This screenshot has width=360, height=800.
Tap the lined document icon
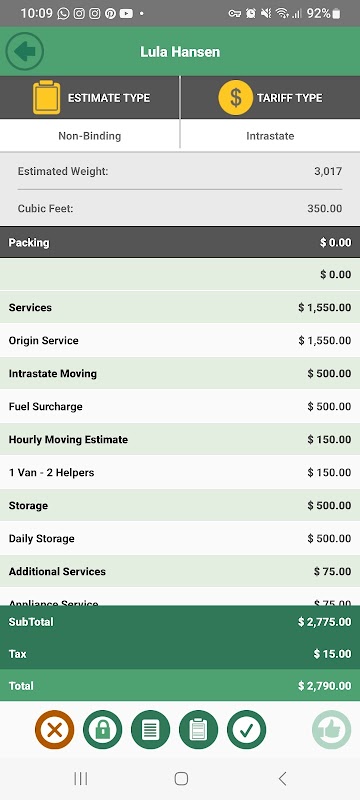click(x=150, y=730)
